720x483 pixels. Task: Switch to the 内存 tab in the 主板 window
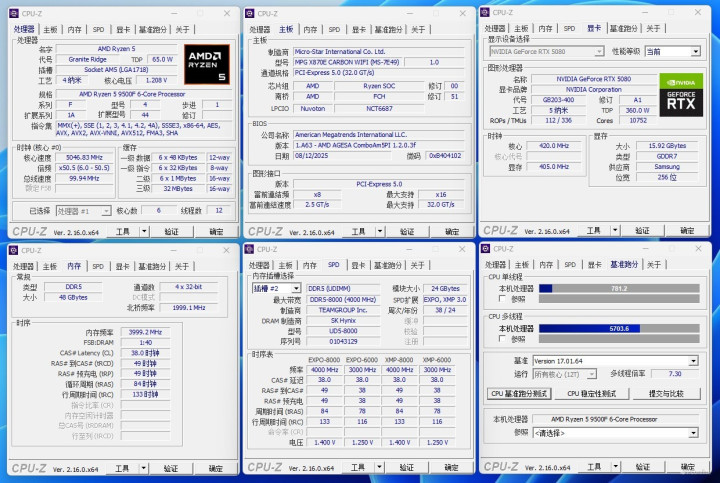[310, 29]
